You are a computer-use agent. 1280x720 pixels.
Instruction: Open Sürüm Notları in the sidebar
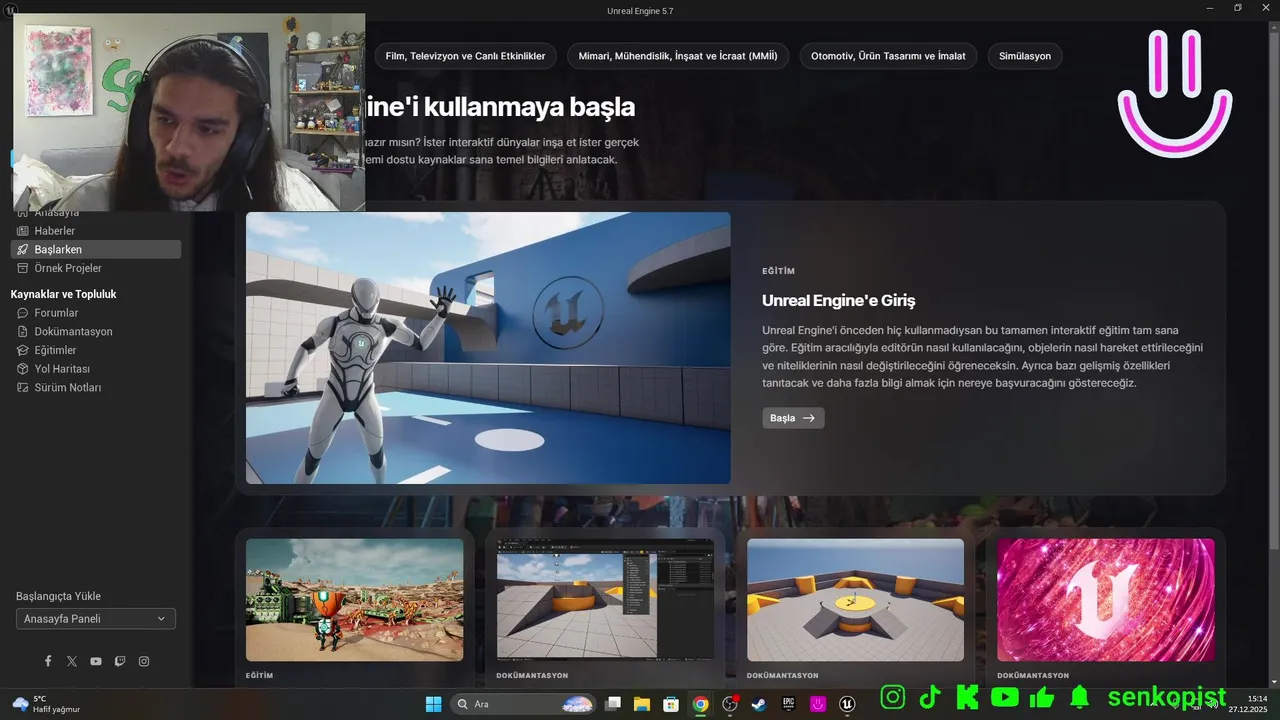(95, 387)
